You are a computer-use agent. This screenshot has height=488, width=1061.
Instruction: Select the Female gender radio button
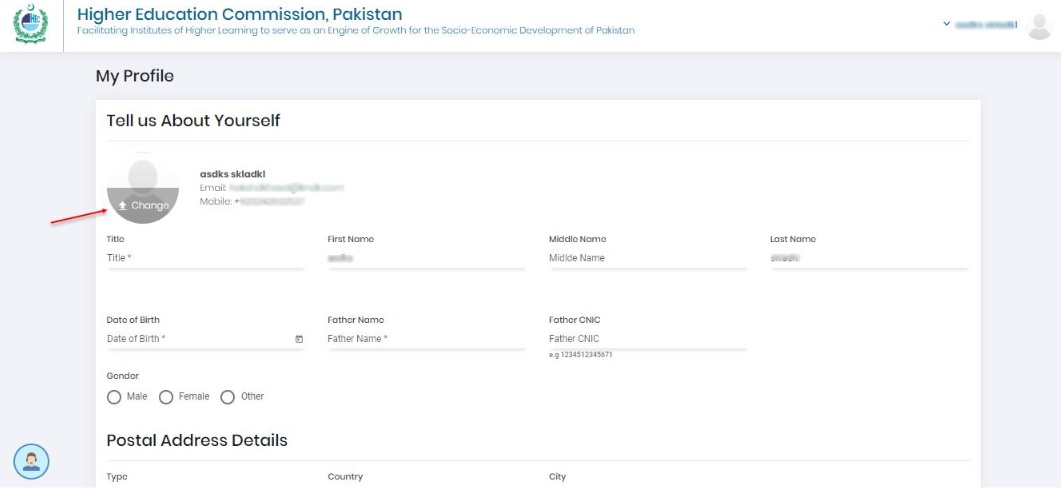(x=166, y=397)
